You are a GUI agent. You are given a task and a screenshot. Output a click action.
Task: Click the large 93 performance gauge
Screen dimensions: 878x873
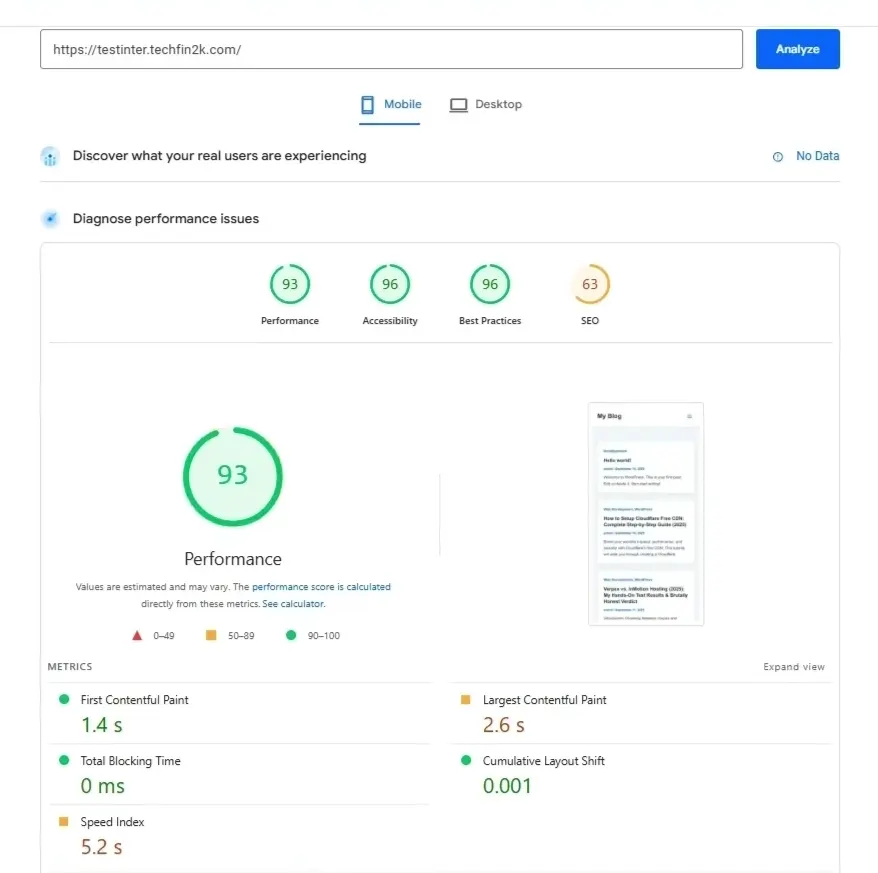click(233, 477)
